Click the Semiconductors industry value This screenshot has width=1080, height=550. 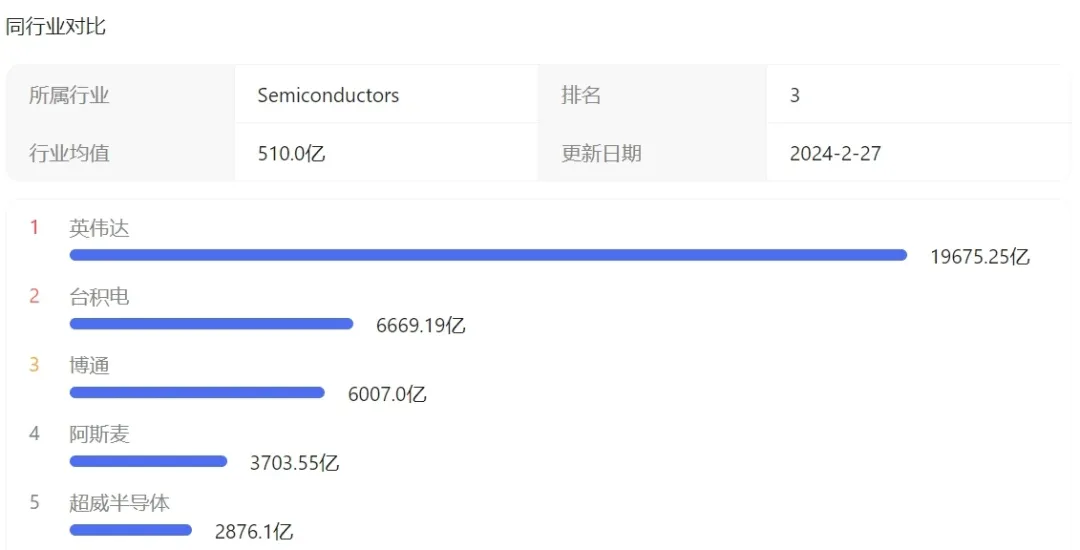coord(328,96)
